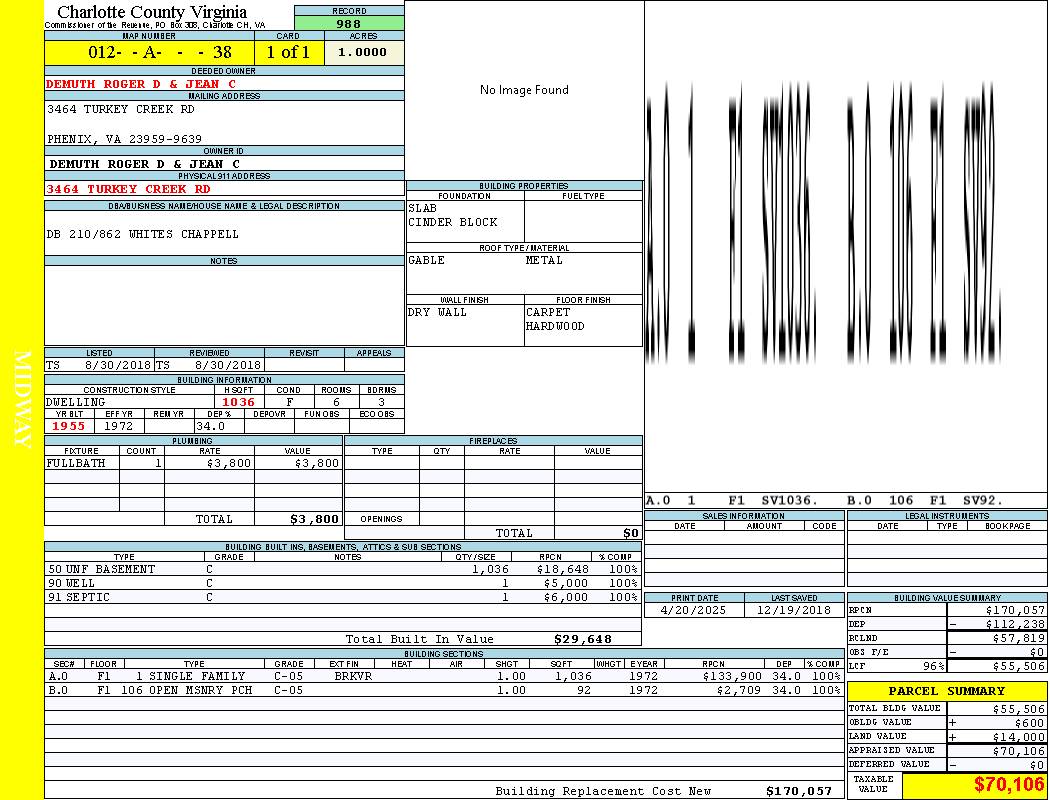Click basement RPCN value $18,648
The image size is (1050, 800).
(x=562, y=570)
